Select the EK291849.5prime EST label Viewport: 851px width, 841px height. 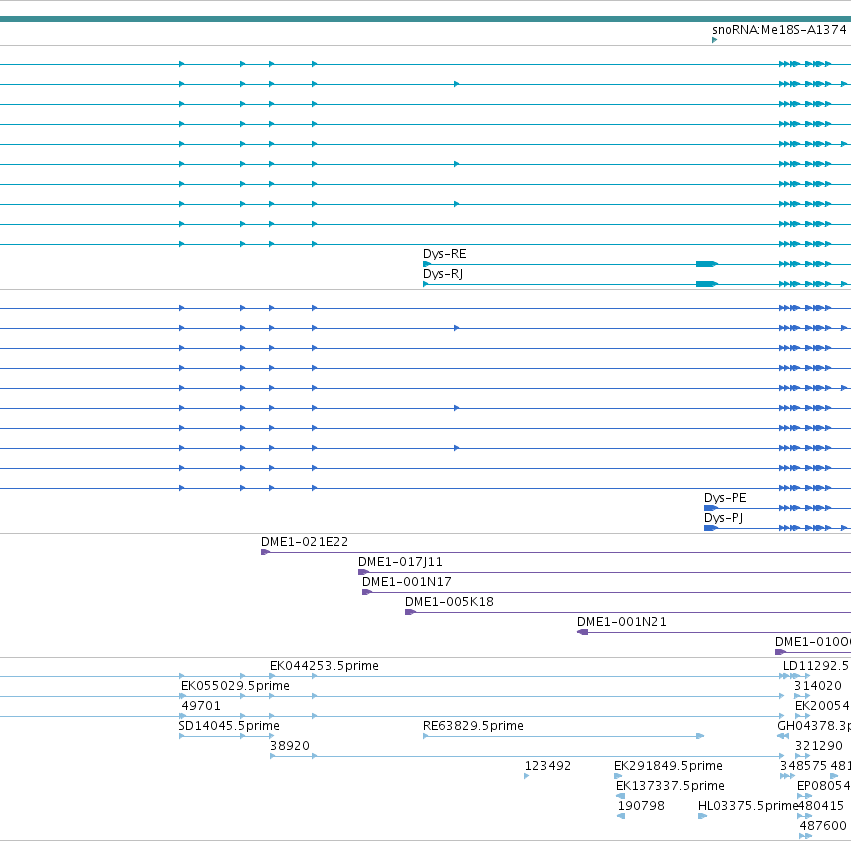pos(668,767)
